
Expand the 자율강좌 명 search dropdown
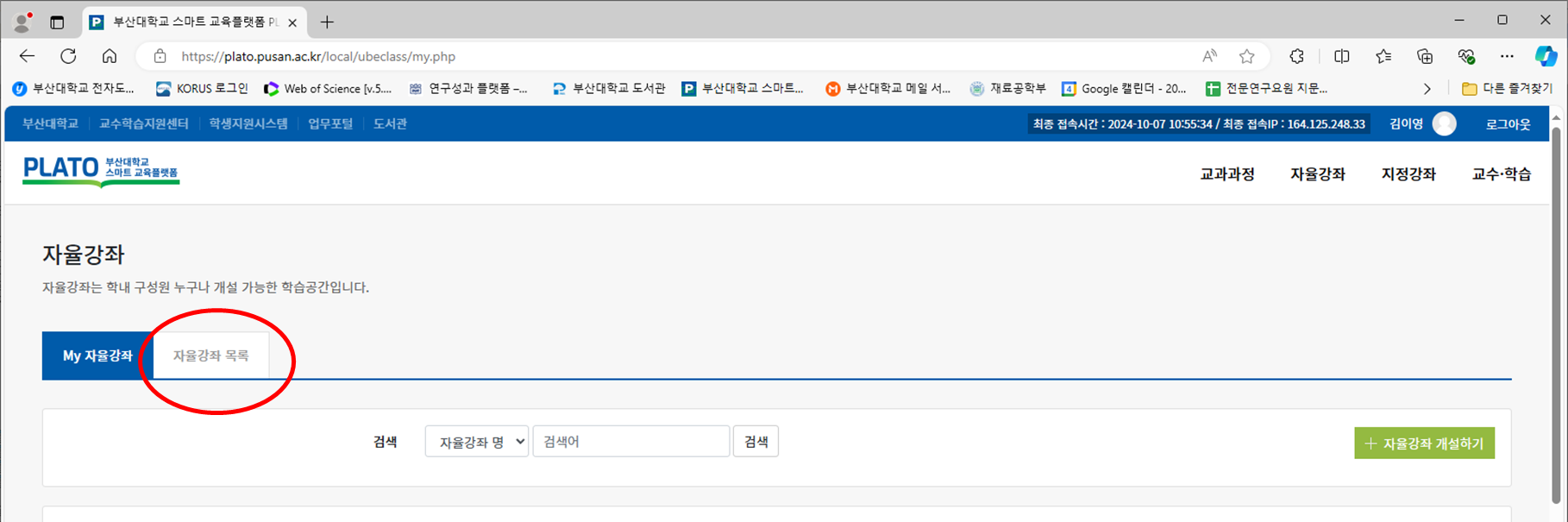point(476,442)
